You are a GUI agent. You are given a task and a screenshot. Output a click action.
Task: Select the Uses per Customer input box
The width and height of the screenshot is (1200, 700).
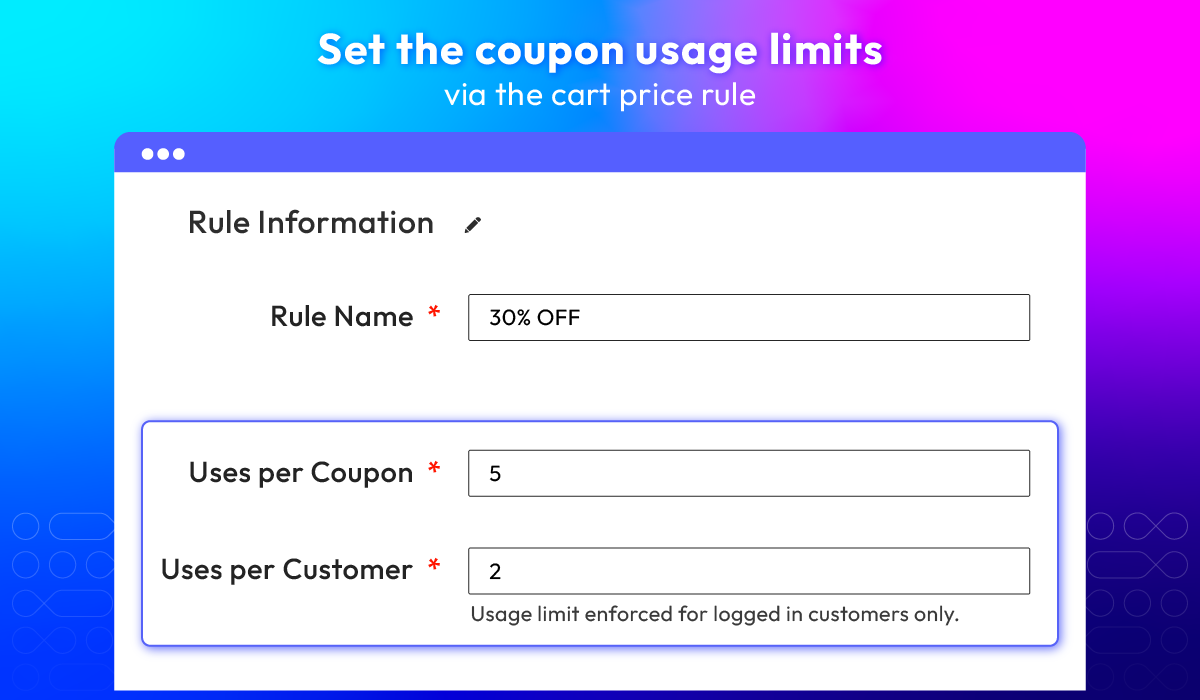(748, 571)
